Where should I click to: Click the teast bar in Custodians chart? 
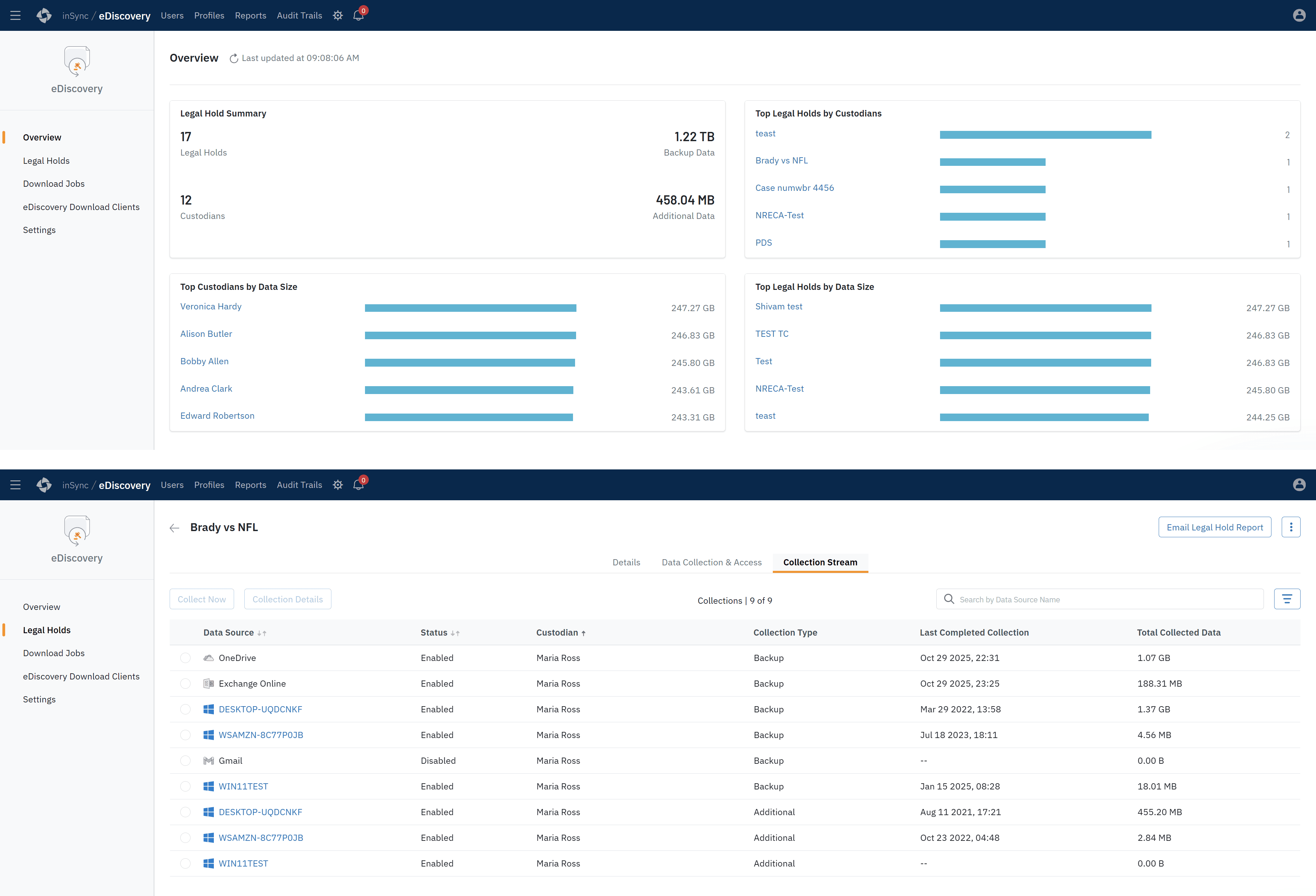click(x=1045, y=135)
